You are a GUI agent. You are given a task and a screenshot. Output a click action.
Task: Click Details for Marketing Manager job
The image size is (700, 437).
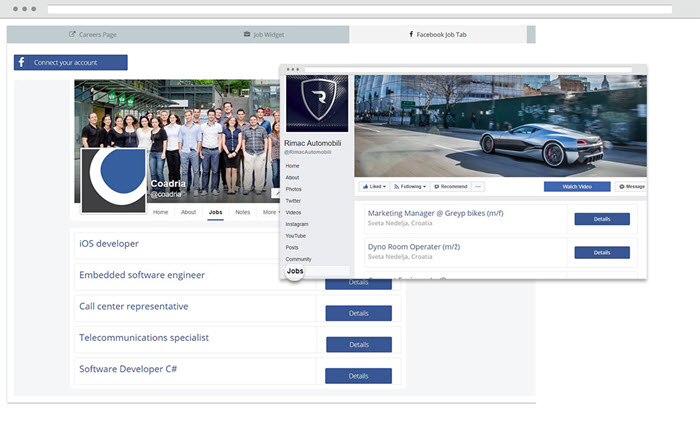pyautogui.click(x=602, y=219)
